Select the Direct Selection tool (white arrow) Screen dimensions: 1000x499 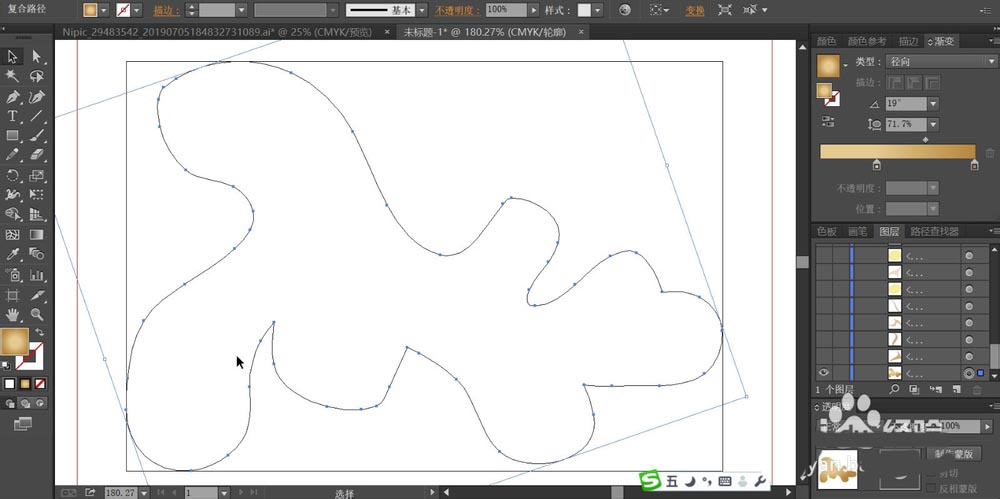click(36, 57)
